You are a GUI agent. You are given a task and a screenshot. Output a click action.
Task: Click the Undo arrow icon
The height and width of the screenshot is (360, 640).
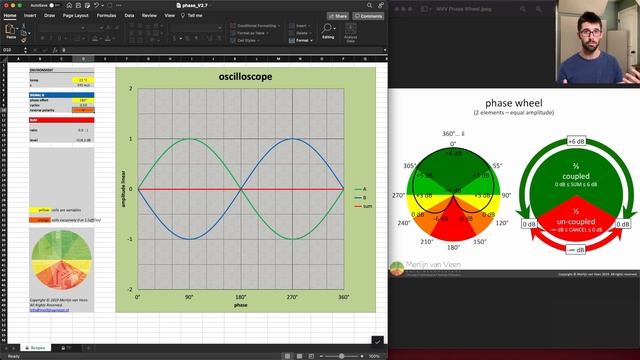click(96, 6)
